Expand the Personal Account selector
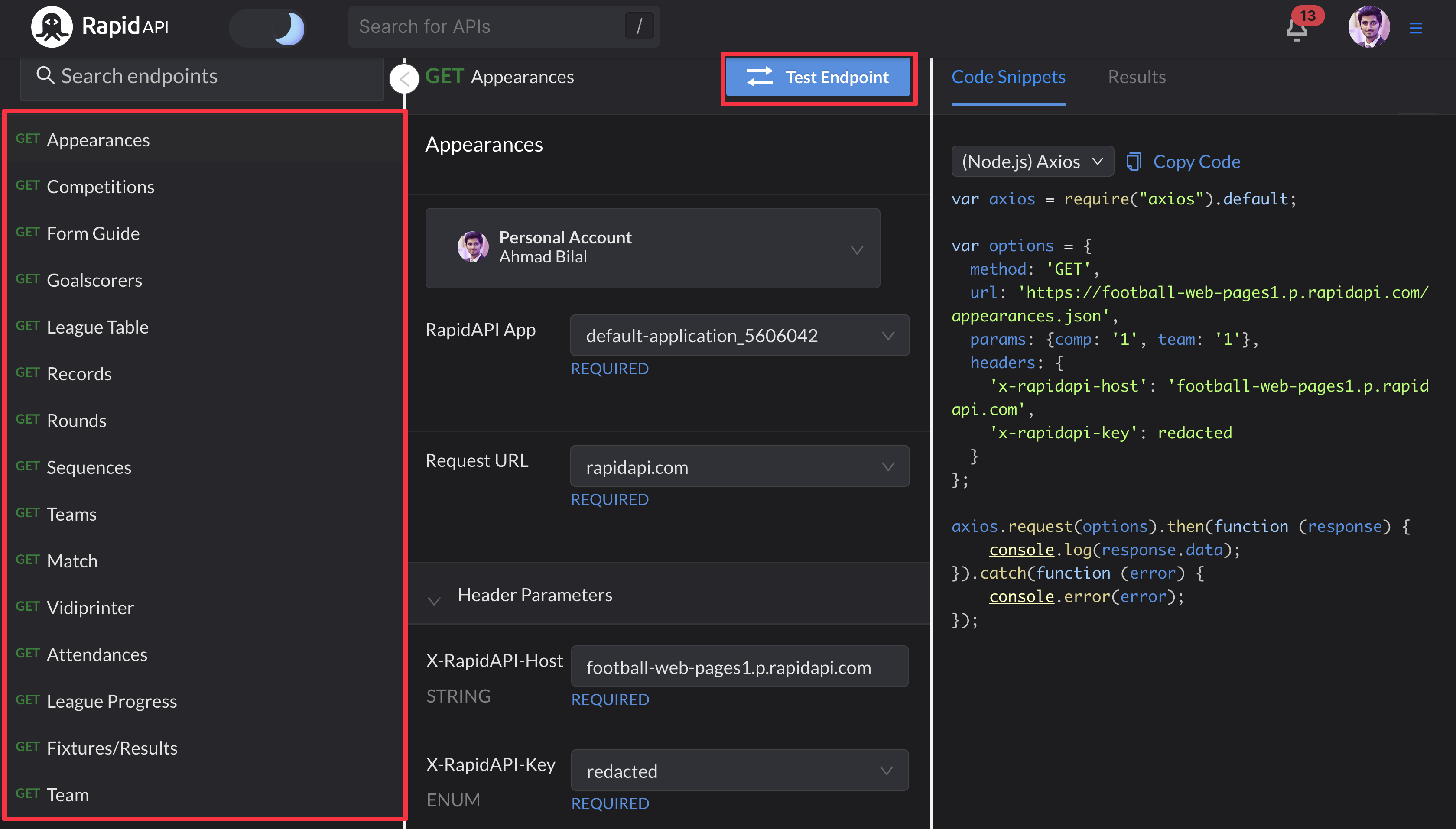 [x=652, y=248]
